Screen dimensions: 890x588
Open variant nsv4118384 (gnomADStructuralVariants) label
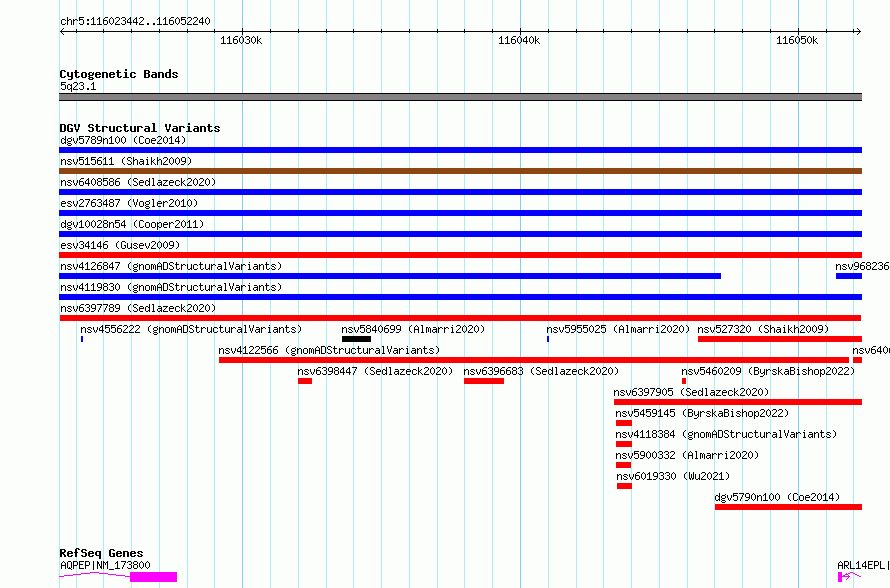(726, 434)
